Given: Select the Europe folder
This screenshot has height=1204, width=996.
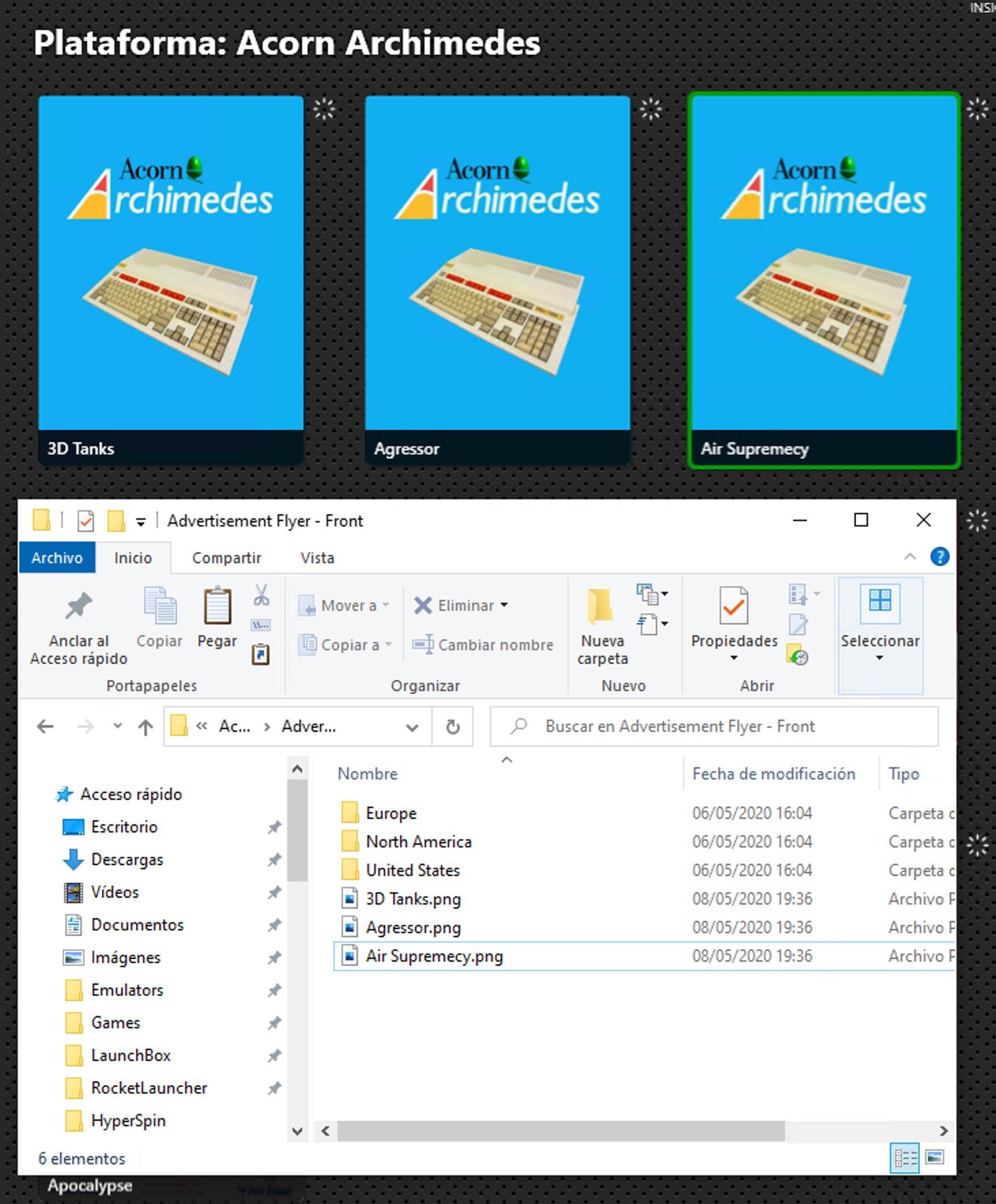Looking at the screenshot, I should point(391,813).
